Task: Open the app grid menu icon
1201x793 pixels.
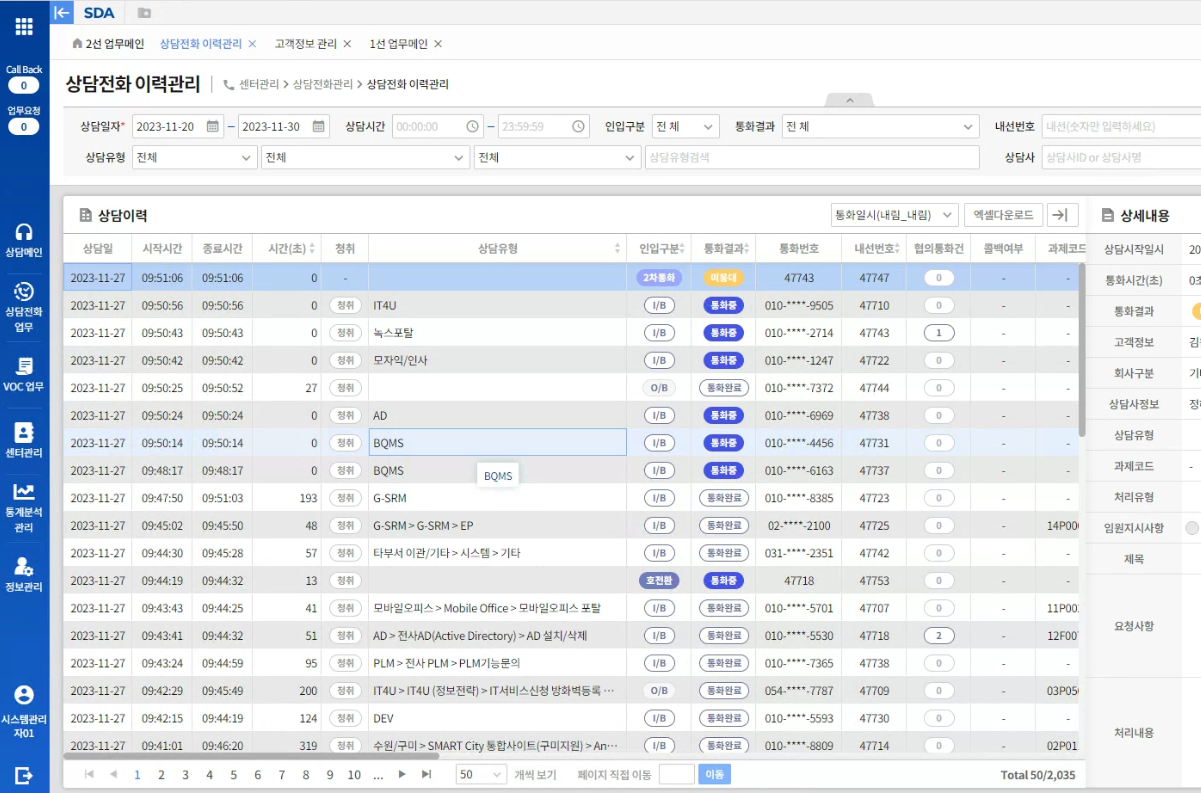Action: click(24, 26)
